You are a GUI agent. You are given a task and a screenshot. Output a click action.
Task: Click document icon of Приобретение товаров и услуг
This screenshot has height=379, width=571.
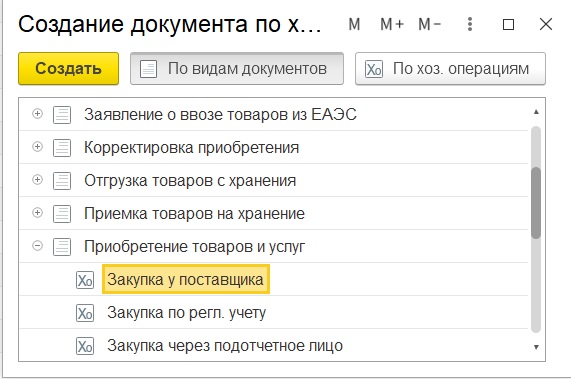(x=62, y=247)
